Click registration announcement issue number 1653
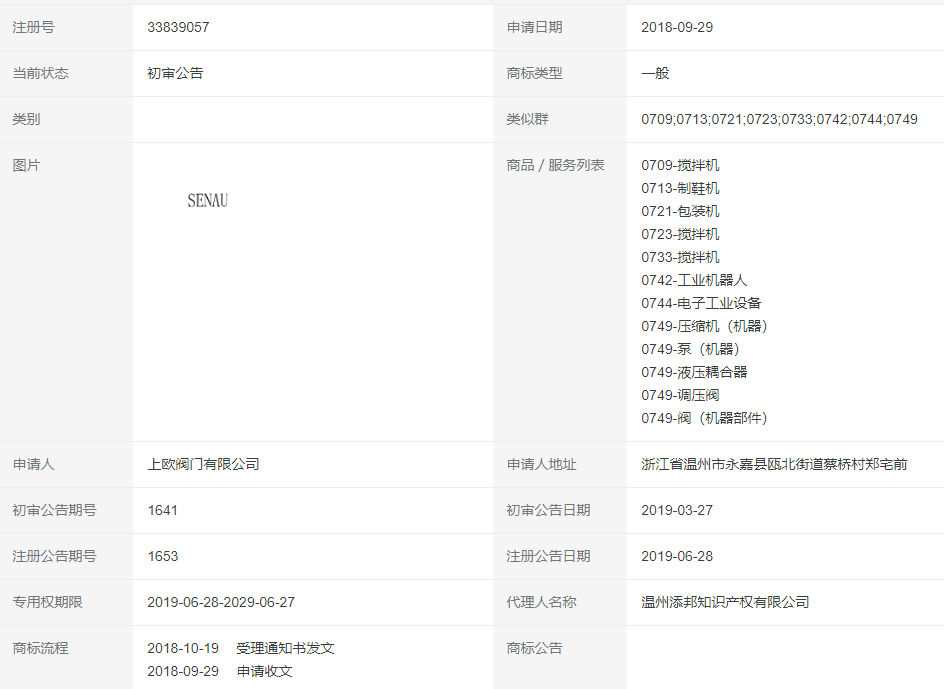This screenshot has width=944, height=689. click(162, 556)
